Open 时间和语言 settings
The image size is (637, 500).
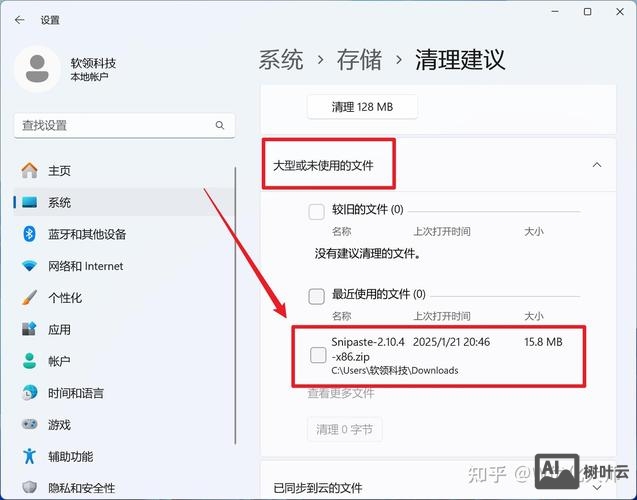click(x=124, y=393)
